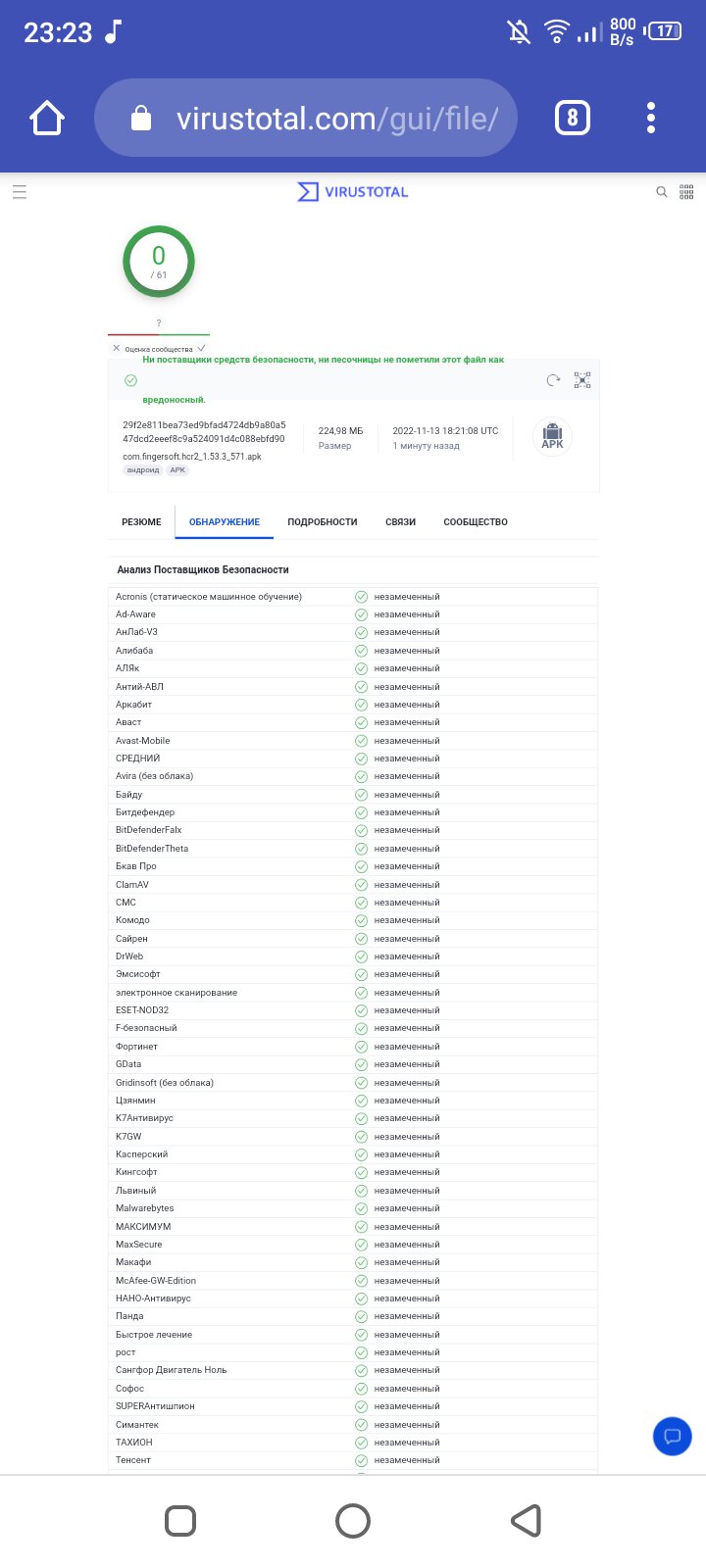The width and height of the screenshot is (706, 1568).
Task: Click the APK file type icon
Action: [x=552, y=436]
